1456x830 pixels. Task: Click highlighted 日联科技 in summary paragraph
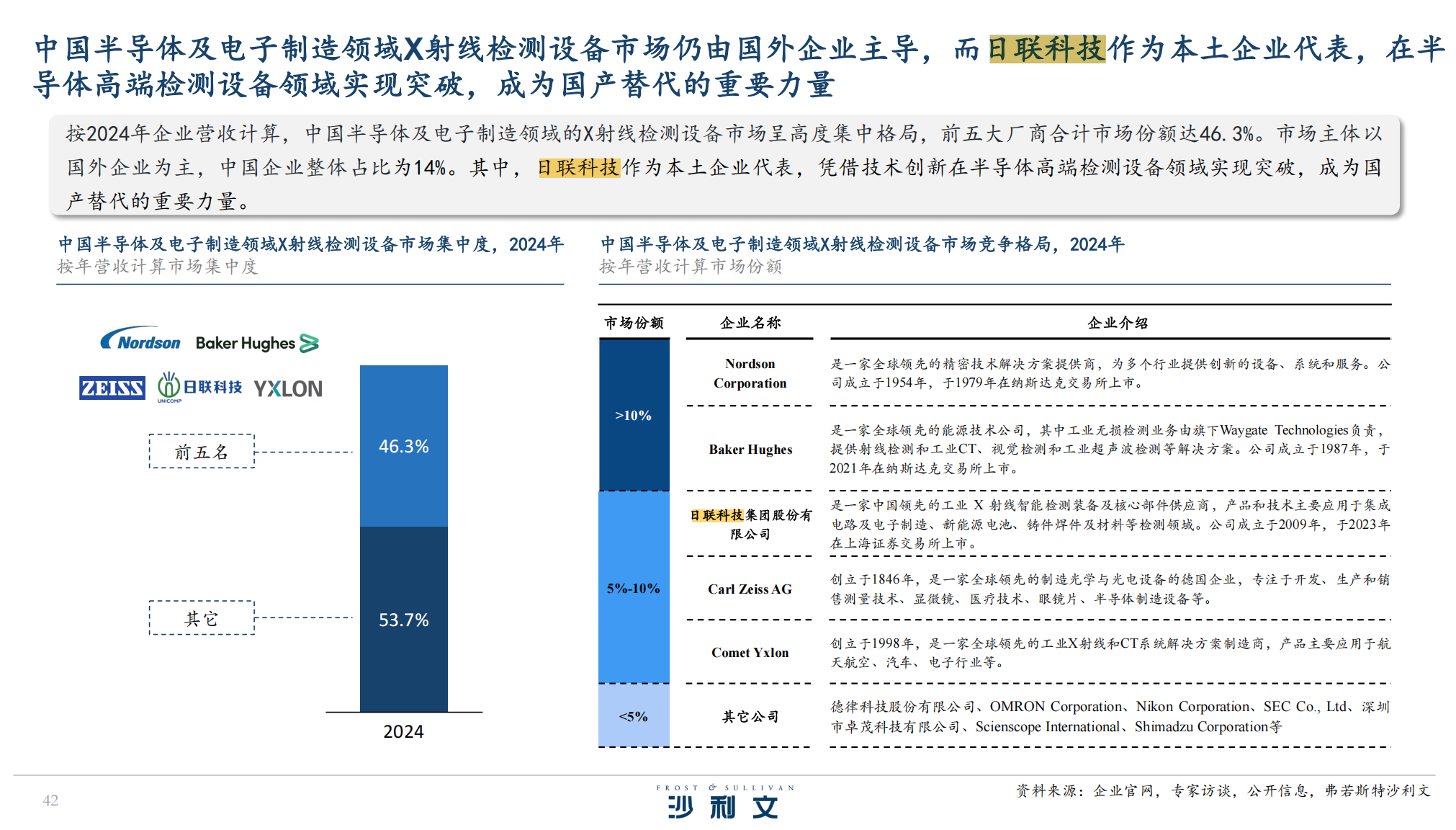click(x=579, y=168)
